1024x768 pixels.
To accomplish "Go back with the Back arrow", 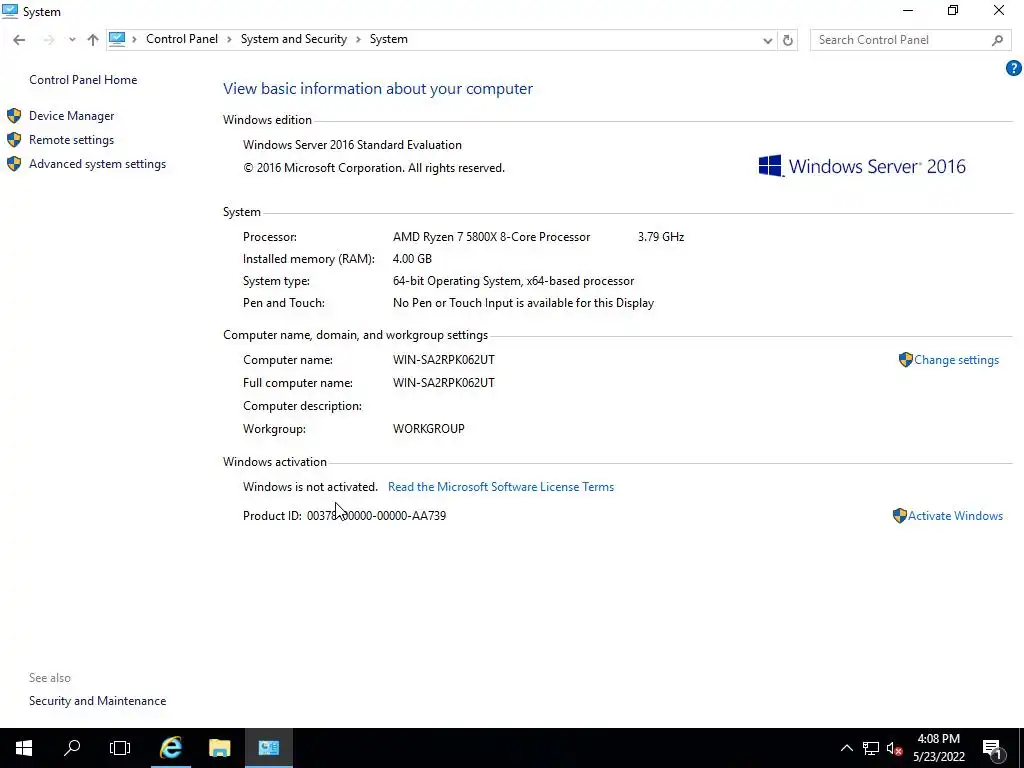I will coord(19,40).
